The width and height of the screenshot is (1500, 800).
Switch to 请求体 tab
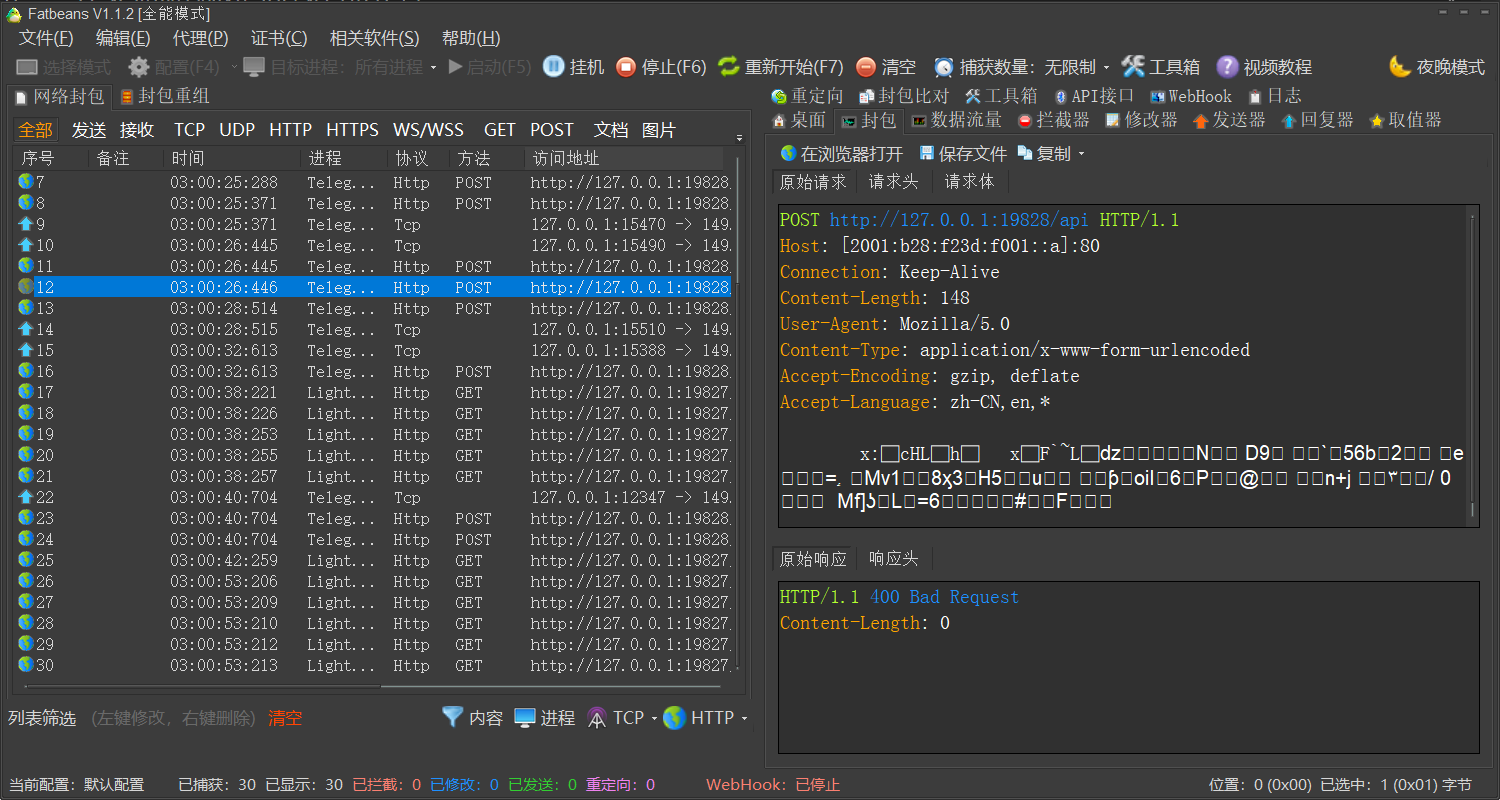[969, 181]
